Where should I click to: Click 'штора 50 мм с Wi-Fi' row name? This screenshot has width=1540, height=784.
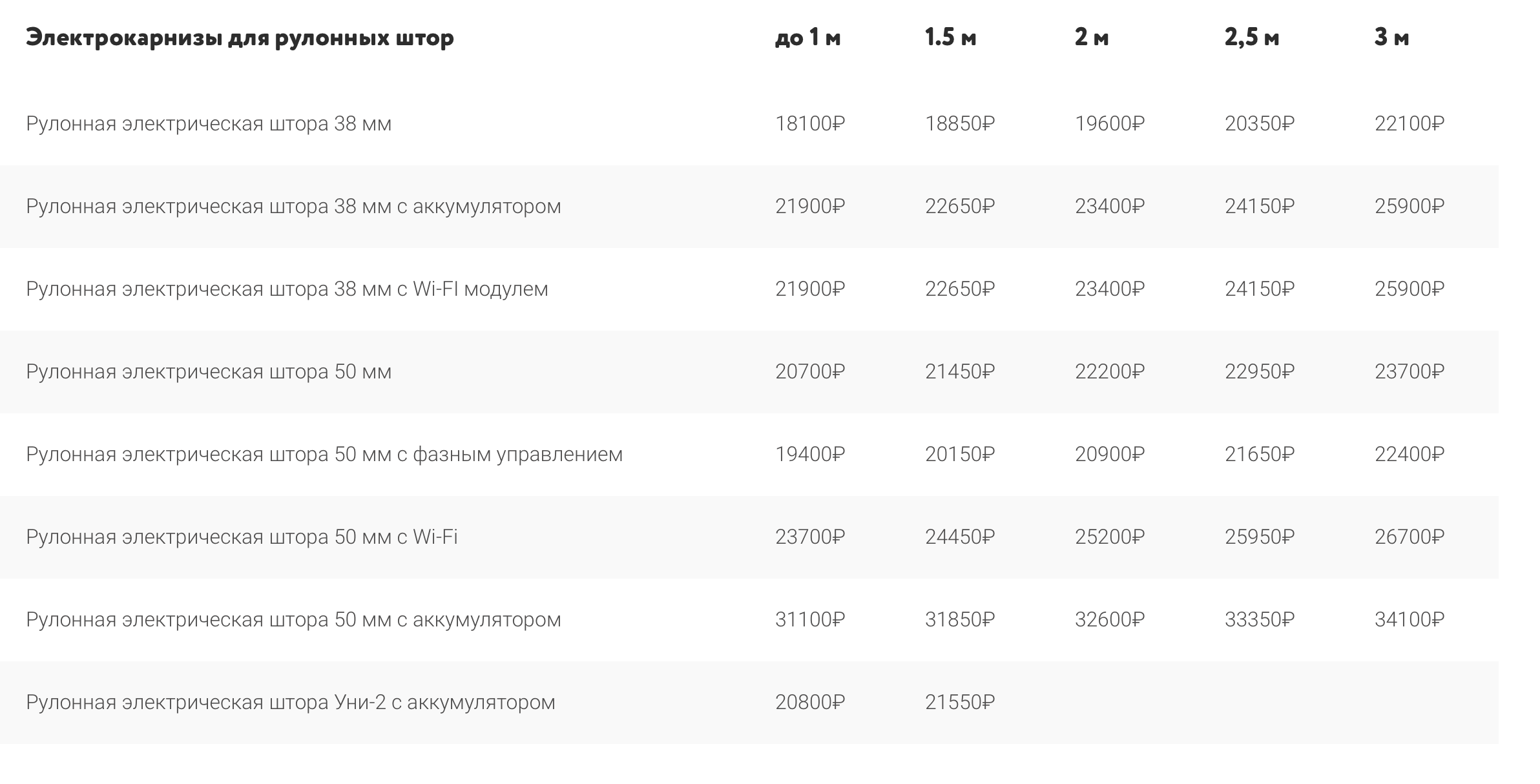[x=242, y=537]
